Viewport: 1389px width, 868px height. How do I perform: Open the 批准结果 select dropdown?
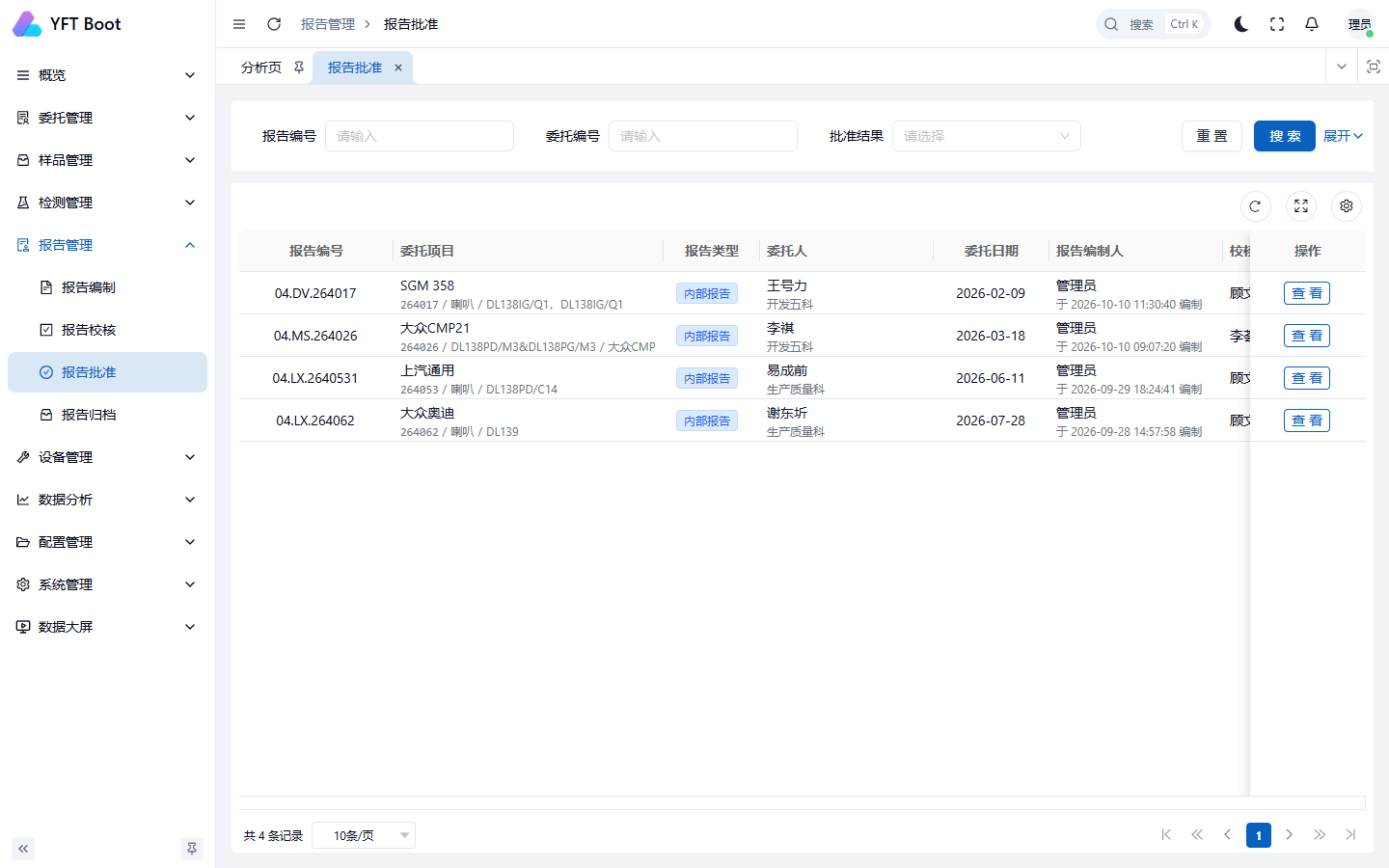pyautogui.click(x=986, y=136)
